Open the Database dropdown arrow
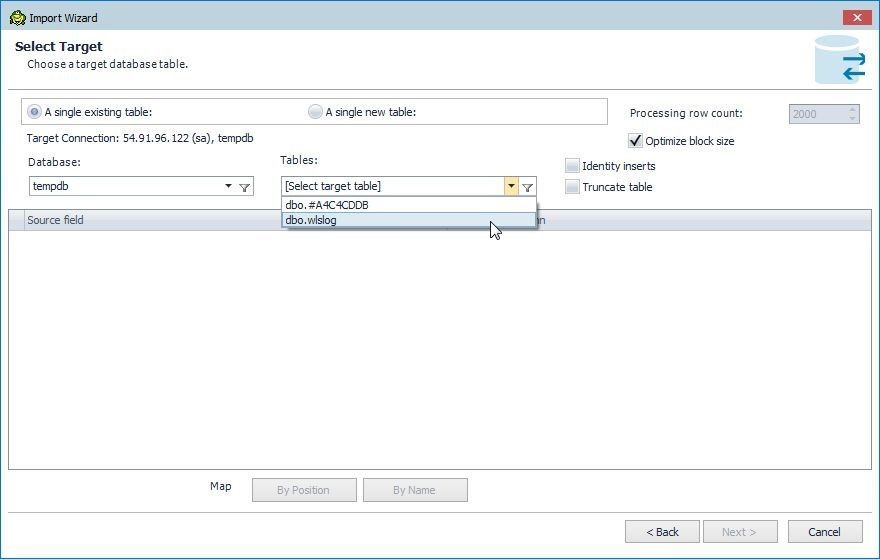 coord(228,186)
